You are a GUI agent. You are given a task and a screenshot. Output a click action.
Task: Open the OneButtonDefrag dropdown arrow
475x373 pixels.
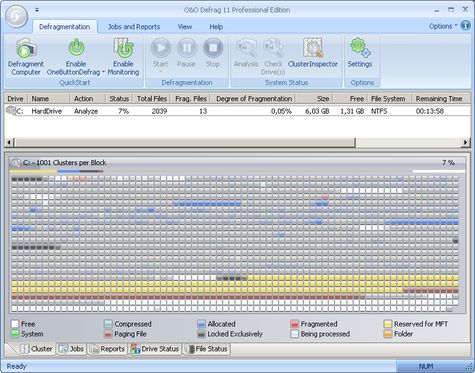click(103, 72)
